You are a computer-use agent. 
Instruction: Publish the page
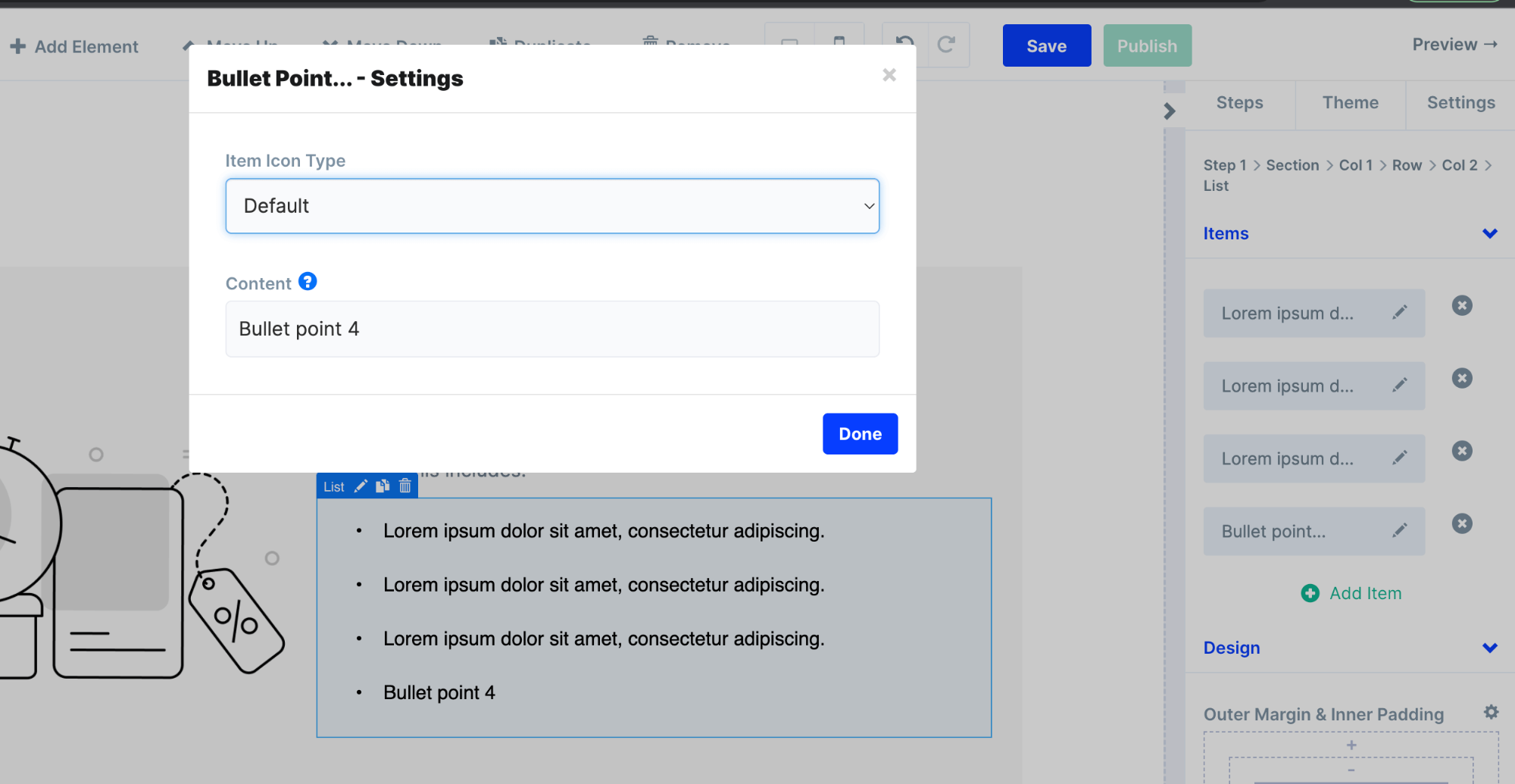pos(1147,46)
